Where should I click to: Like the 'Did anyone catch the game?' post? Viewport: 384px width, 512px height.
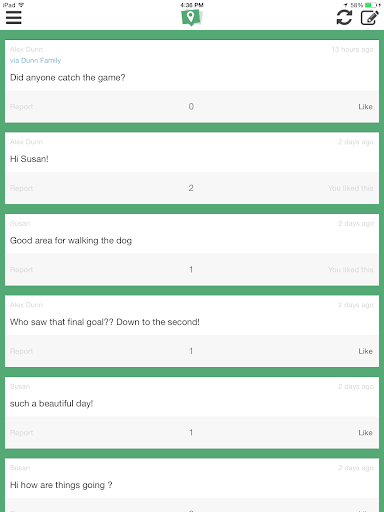click(x=365, y=107)
